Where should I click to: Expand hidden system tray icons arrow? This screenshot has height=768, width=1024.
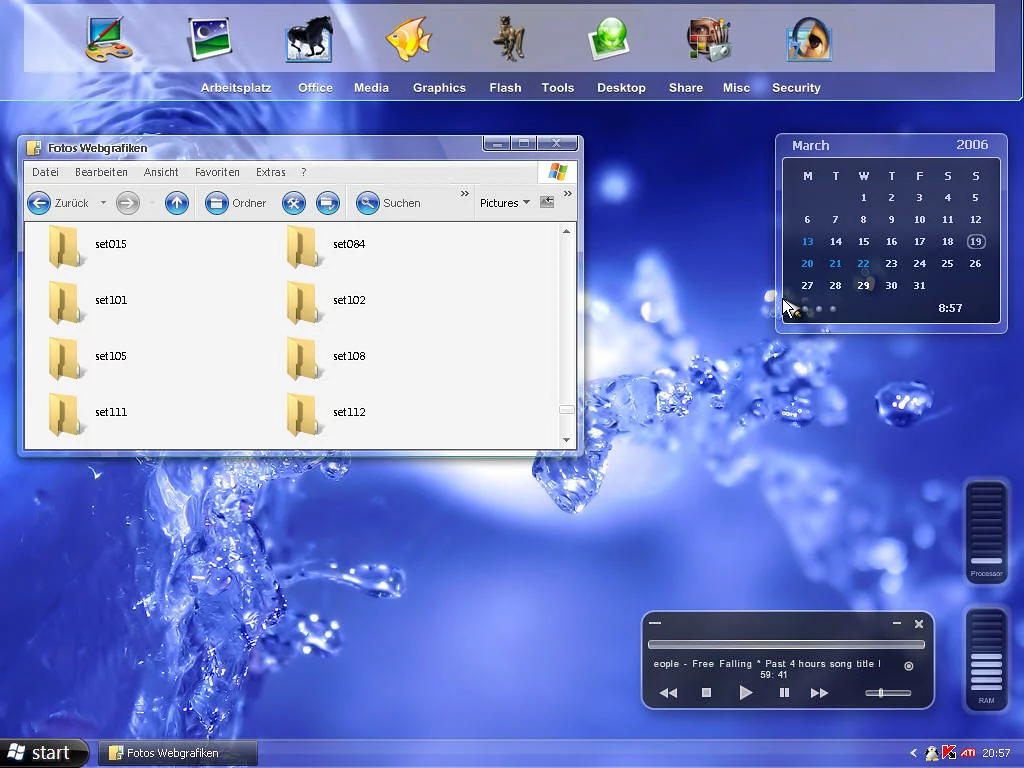tap(913, 753)
